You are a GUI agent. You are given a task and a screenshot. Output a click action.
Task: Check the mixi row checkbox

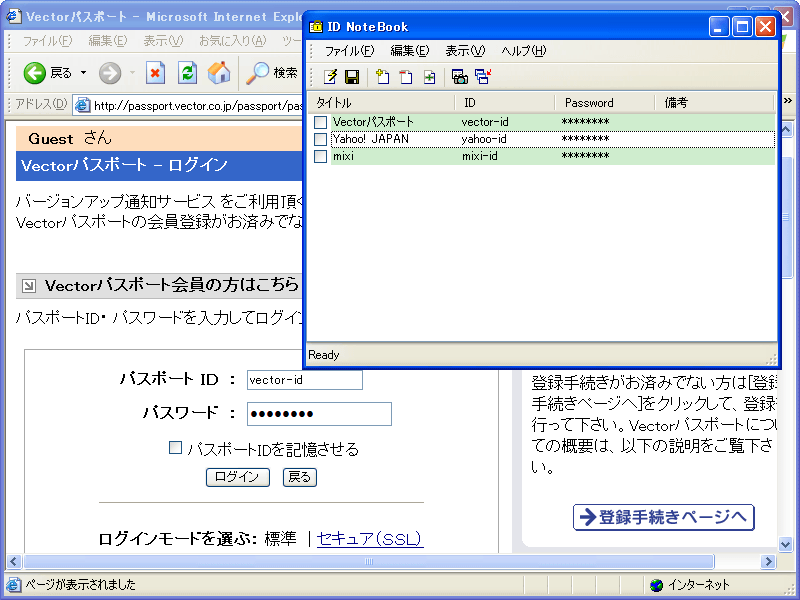(x=320, y=156)
